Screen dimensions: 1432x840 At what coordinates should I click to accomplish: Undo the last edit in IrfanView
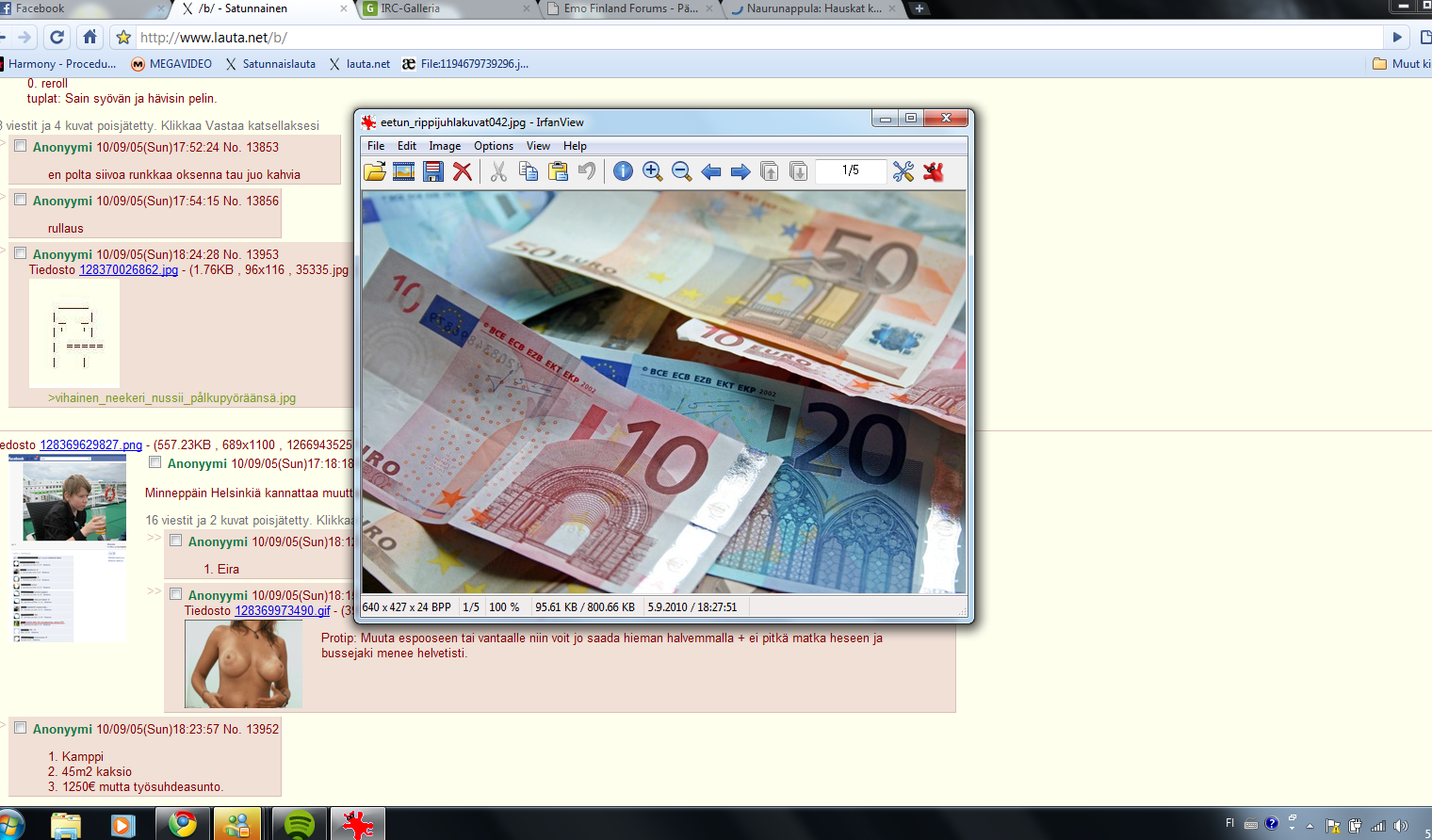coord(587,171)
